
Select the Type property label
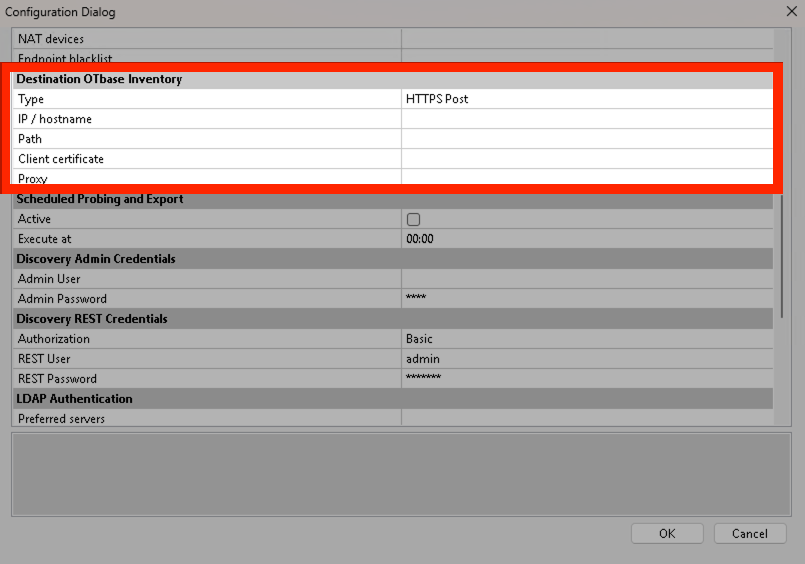click(31, 99)
